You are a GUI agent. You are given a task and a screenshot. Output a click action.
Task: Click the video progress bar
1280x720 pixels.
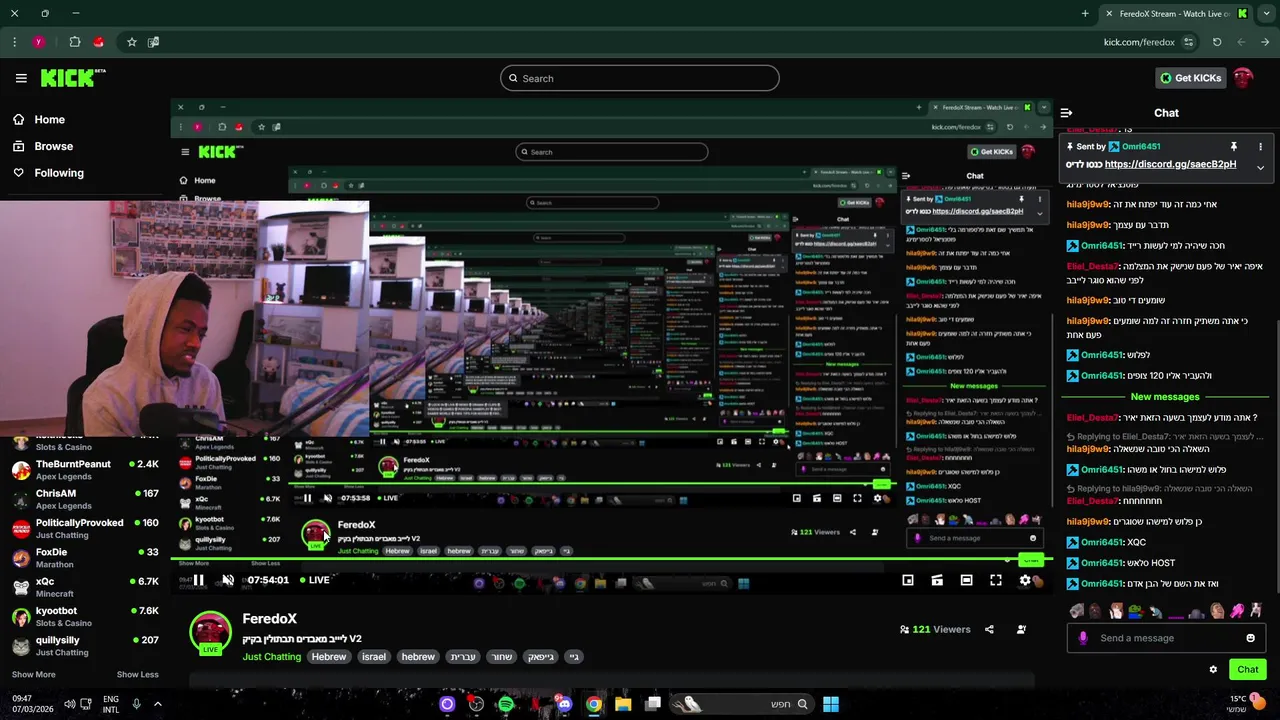[x=610, y=559]
